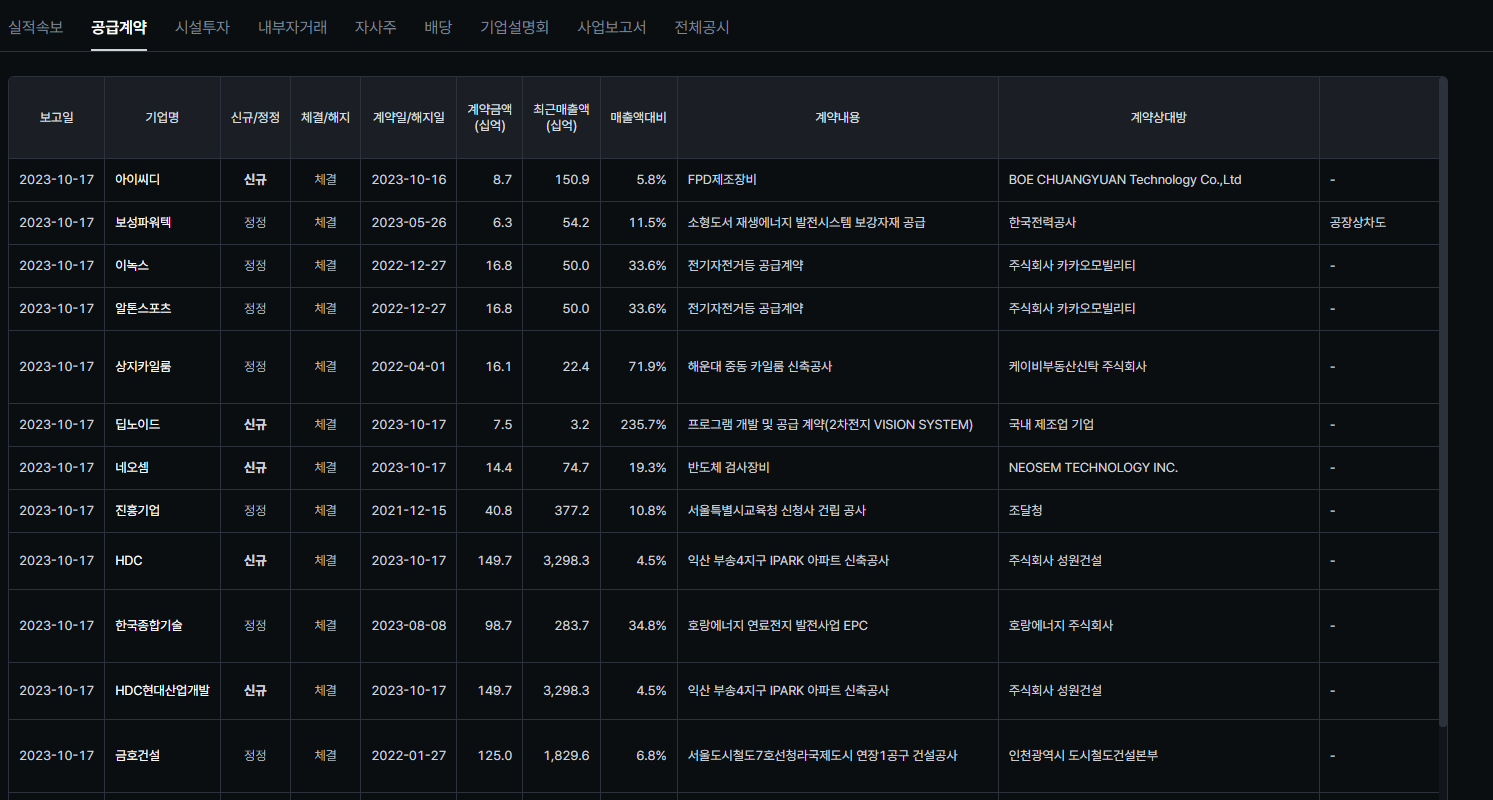Open company HDC현대산업개발
The image size is (1493, 800).
click(x=162, y=691)
